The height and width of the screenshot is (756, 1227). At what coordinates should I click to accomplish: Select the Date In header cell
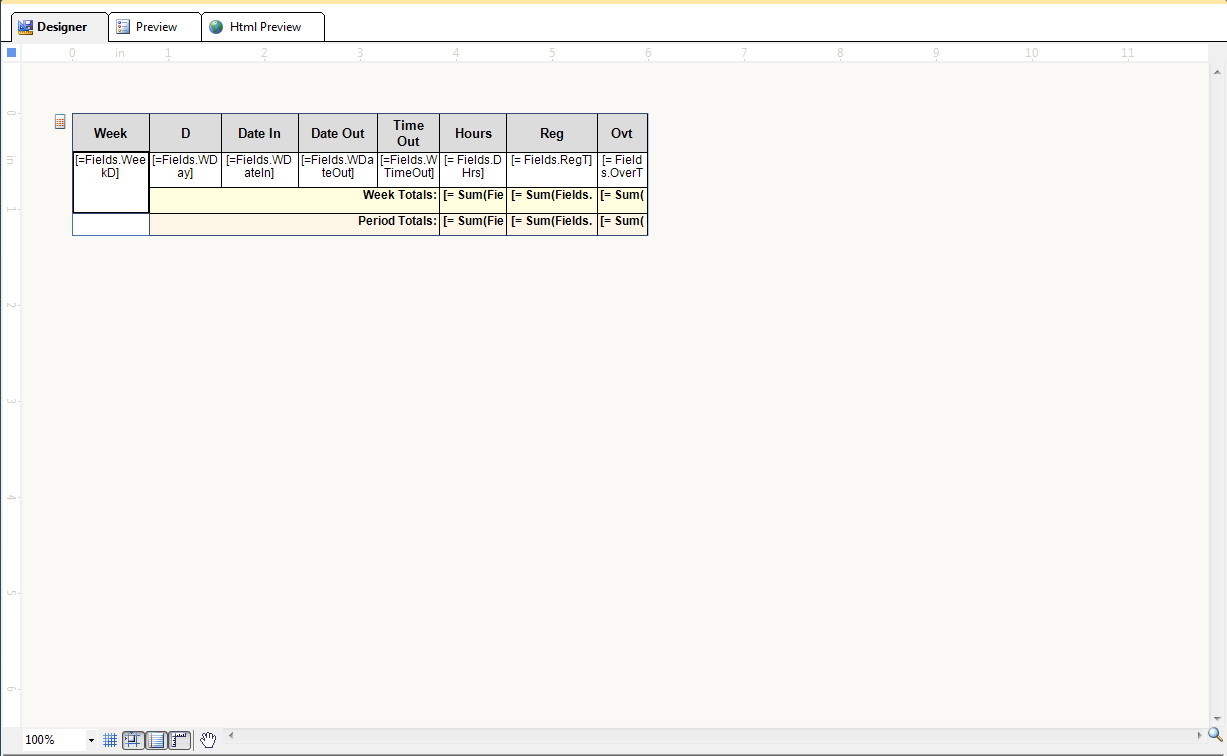260,133
